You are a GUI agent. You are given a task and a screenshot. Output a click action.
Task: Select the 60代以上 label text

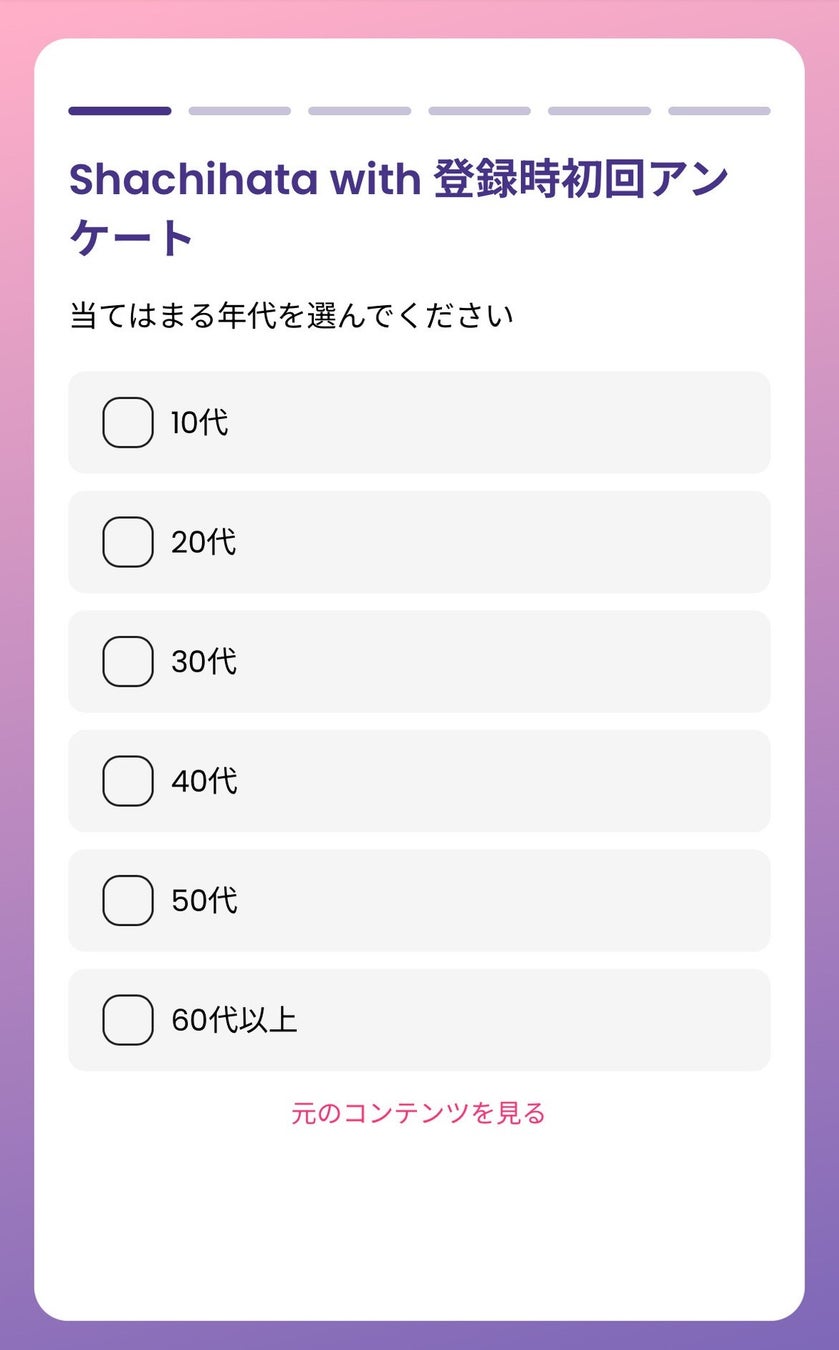pos(234,1020)
